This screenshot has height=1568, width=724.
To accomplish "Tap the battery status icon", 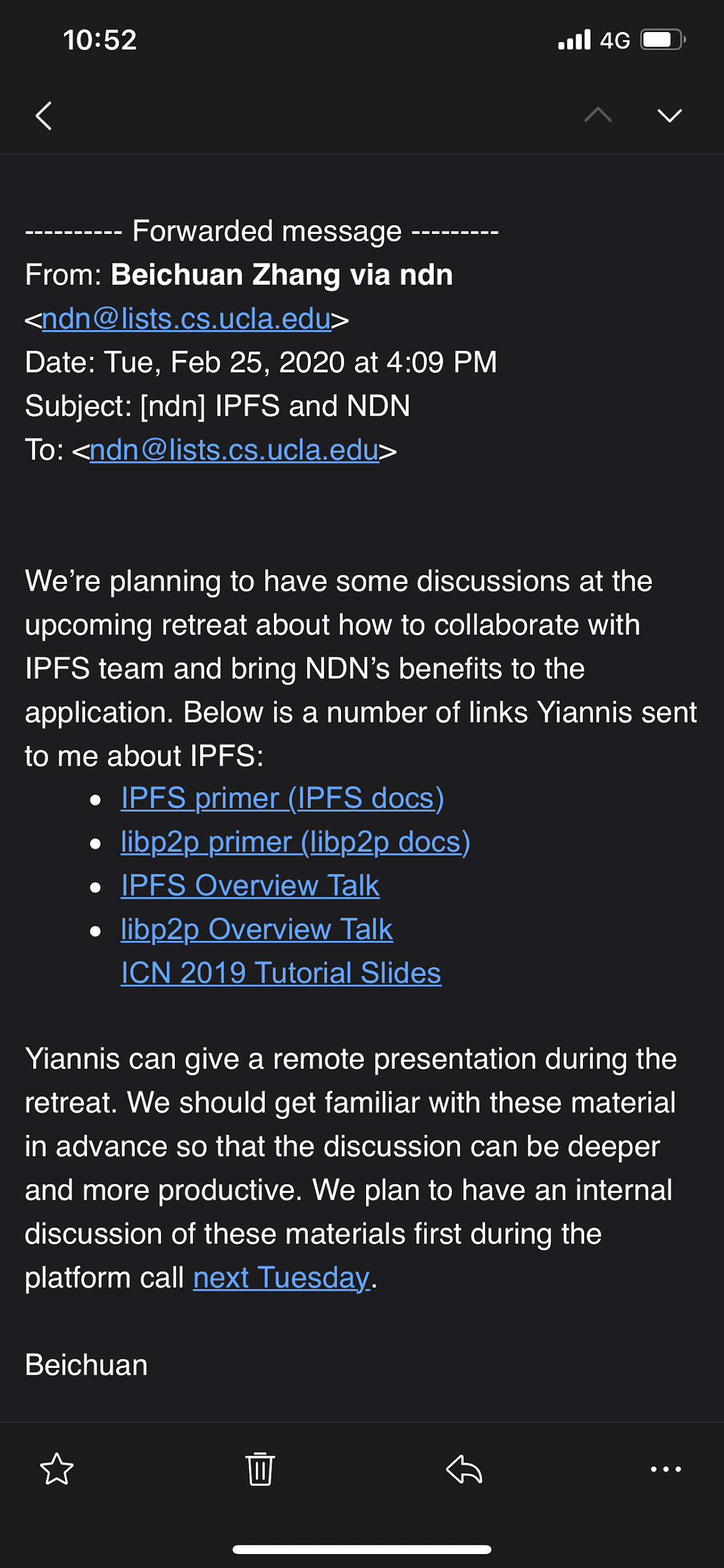I will [x=662, y=40].
